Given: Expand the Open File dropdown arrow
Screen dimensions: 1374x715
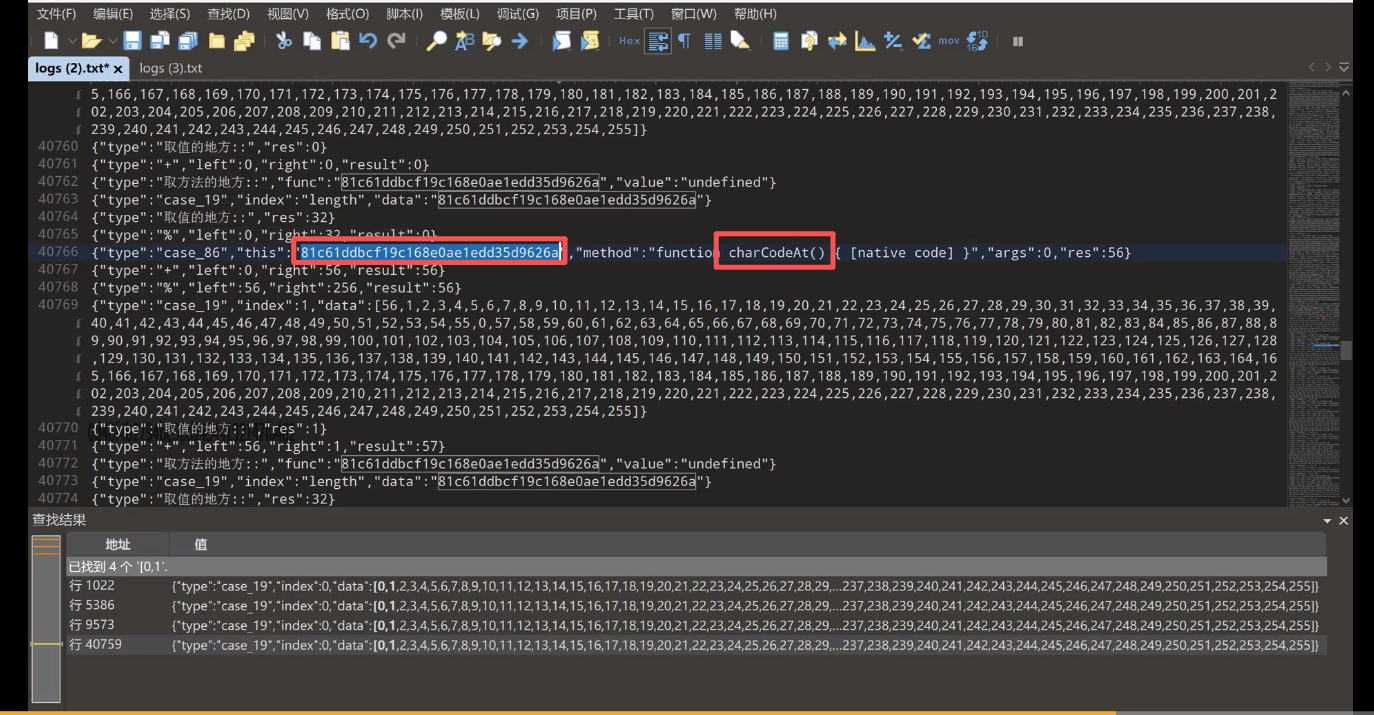Looking at the screenshot, I should point(112,41).
